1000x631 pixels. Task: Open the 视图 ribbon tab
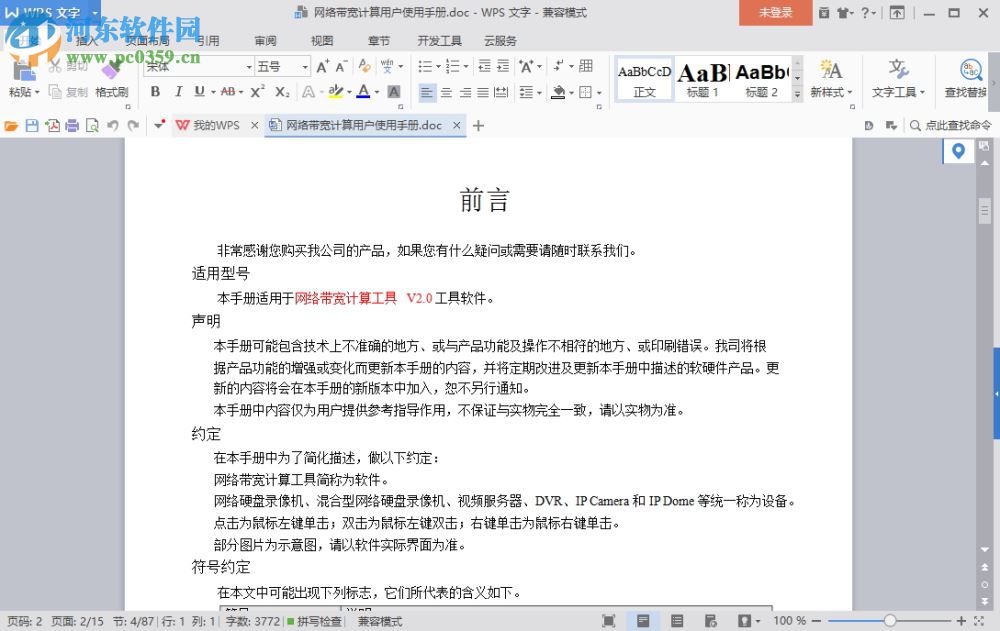321,40
